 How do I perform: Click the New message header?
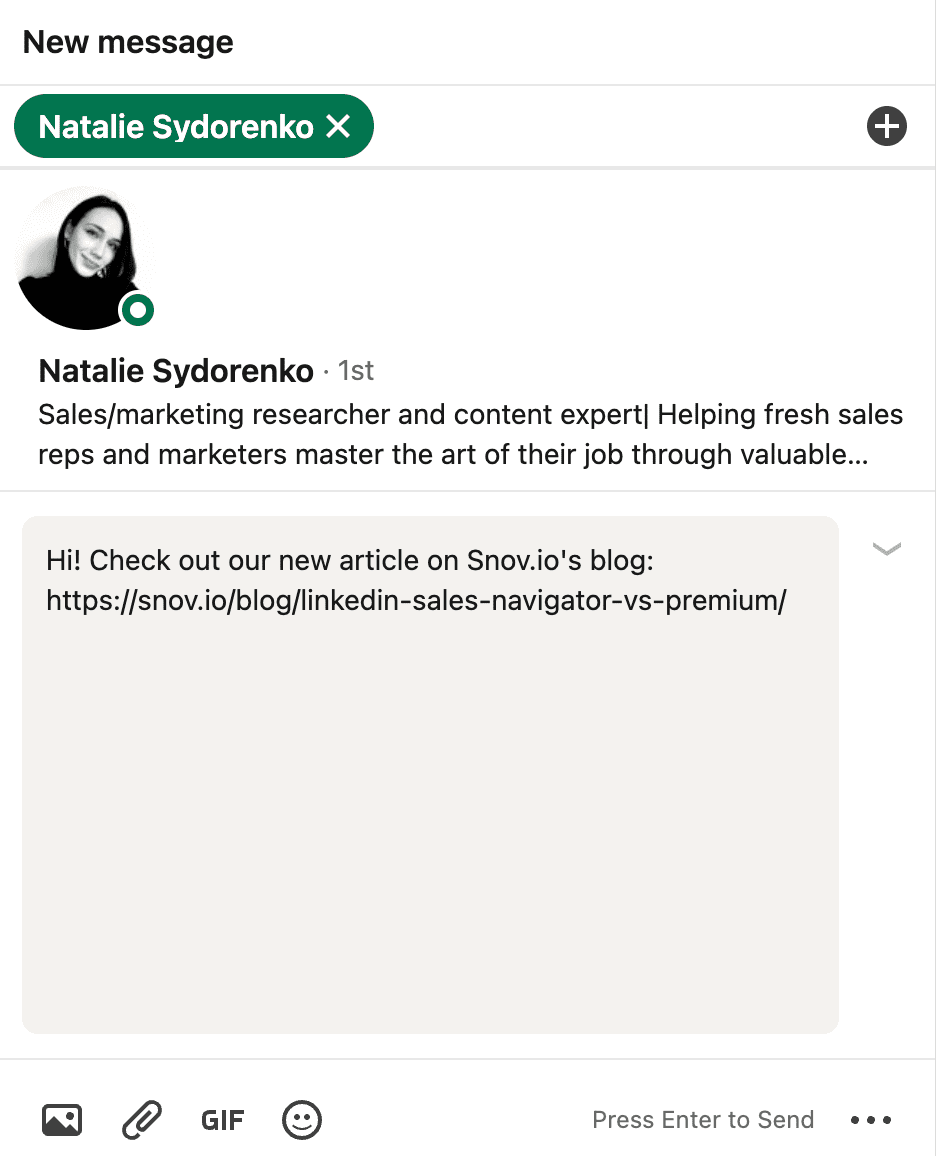(x=128, y=42)
